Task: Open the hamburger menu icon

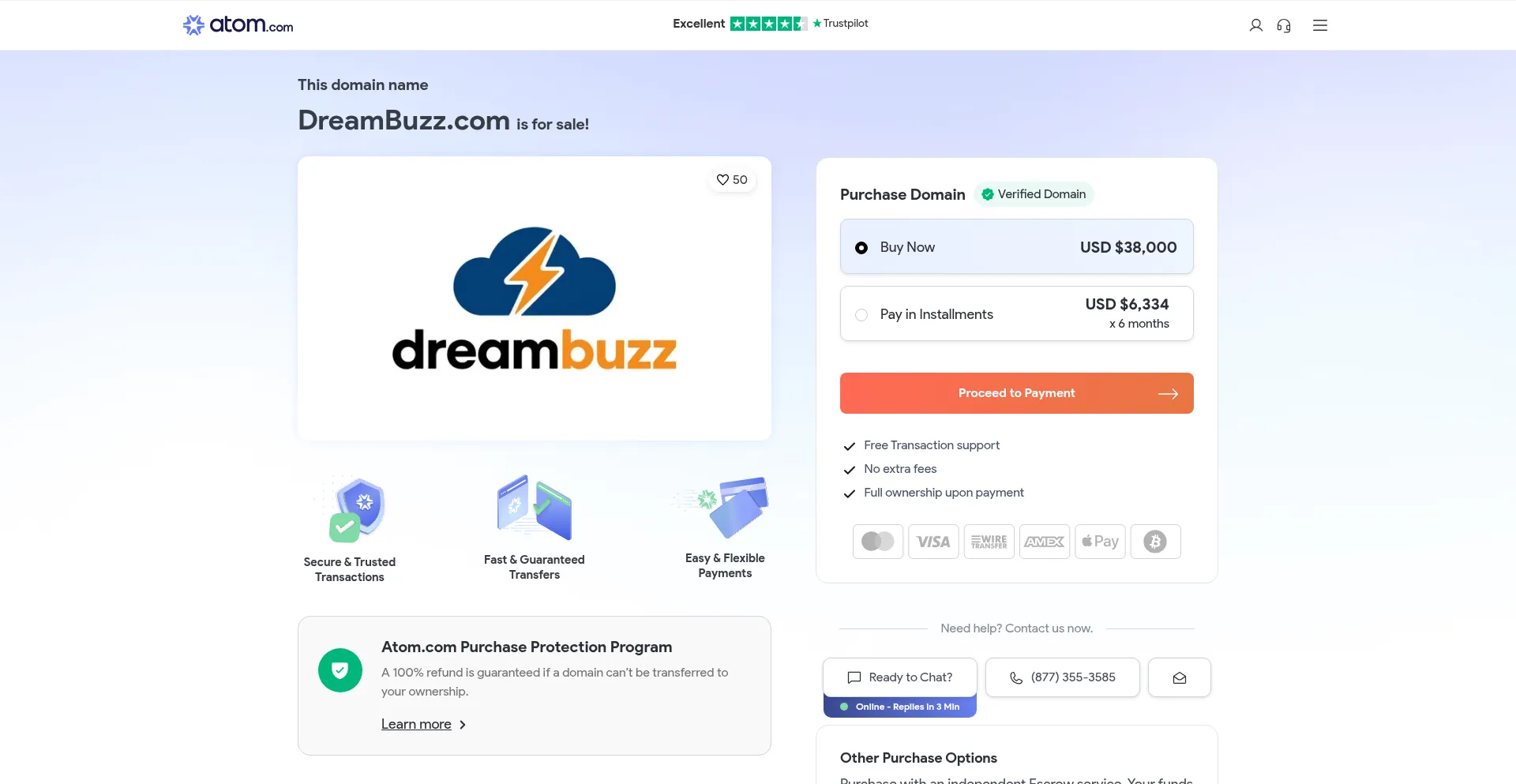Action: pos(1320,25)
